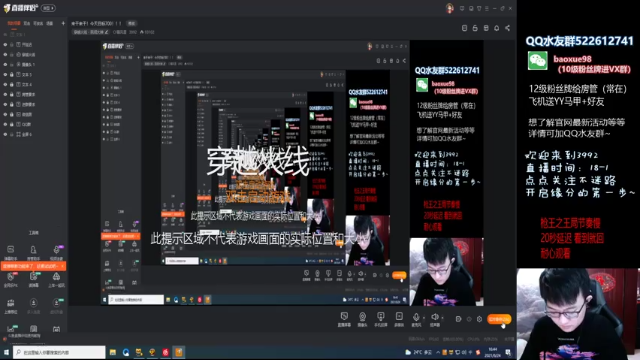Screen dimensions: 640x360
Task: Unlock the QQ群 source lock icon
Action: pyautogui.click(x=12, y=124)
